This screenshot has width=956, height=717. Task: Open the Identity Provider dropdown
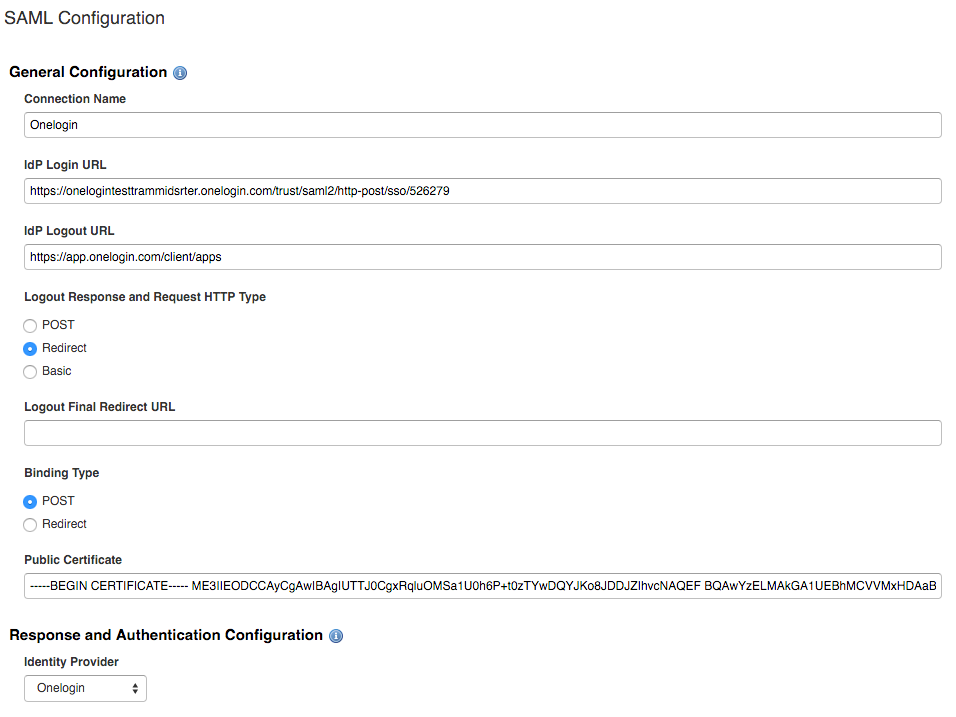85,688
